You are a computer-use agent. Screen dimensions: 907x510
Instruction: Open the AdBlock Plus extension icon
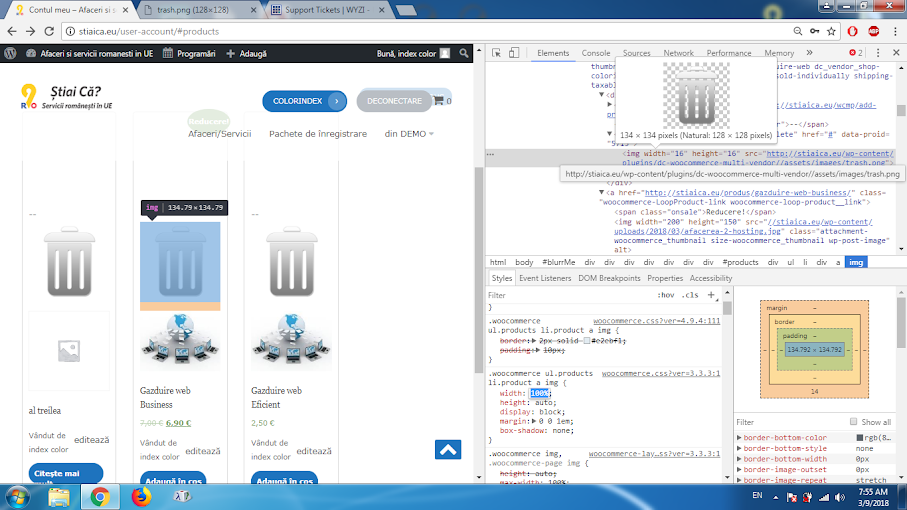873,31
